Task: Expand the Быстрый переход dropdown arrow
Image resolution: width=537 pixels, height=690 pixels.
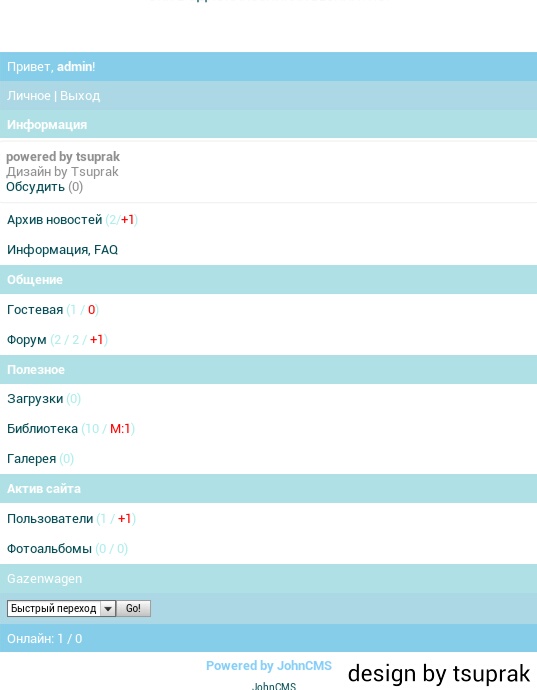Action: click(108, 609)
